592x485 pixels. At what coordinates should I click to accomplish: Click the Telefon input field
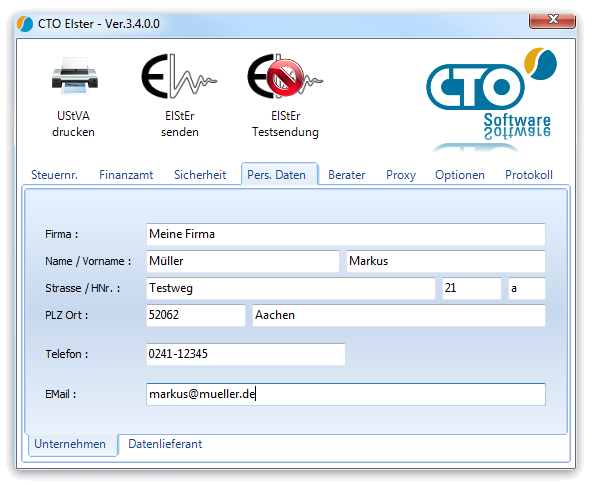pyautogui.click(x=245, y=354)
